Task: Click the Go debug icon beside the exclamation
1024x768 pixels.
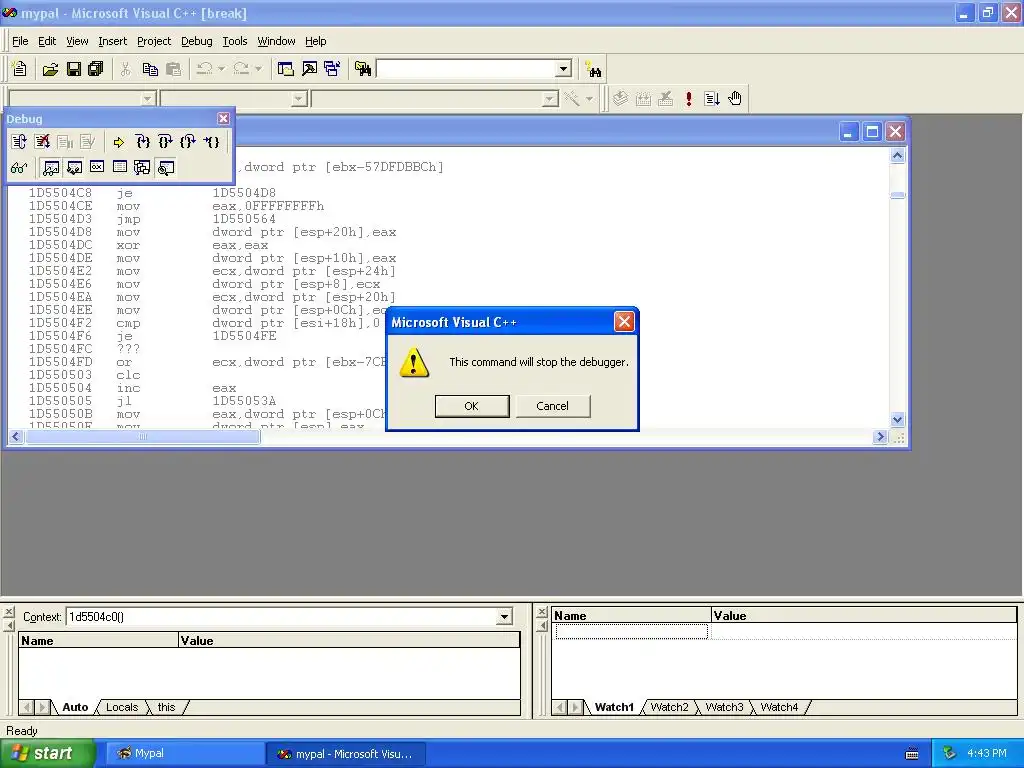Action: (711, 99)
